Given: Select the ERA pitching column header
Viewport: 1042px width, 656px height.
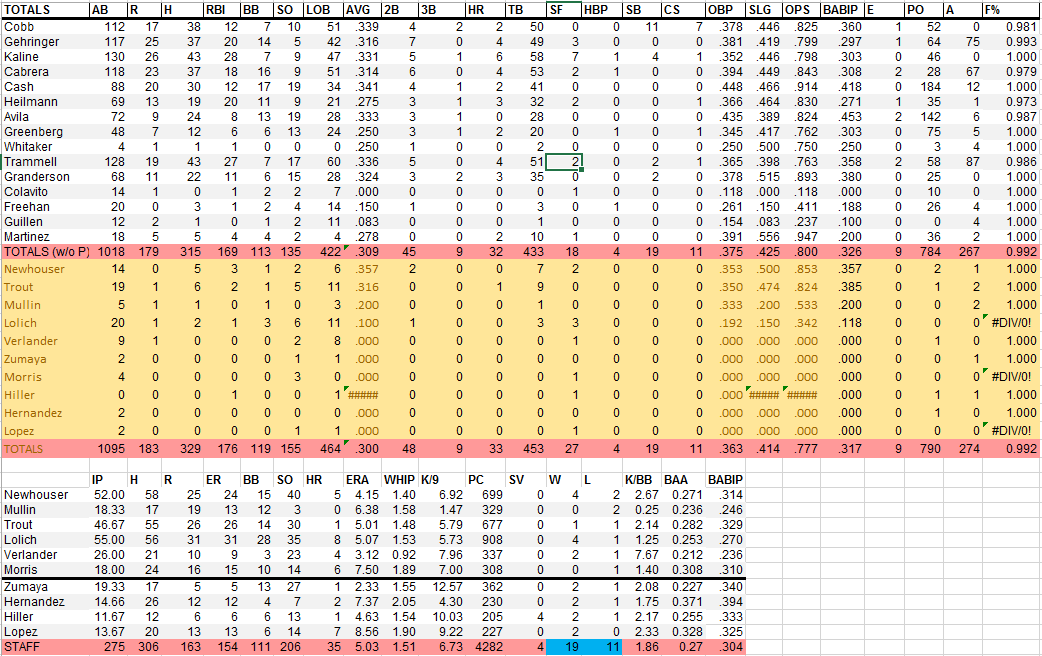Looking at the screenshot, I should pyautogui.click(x=362, y=480).
